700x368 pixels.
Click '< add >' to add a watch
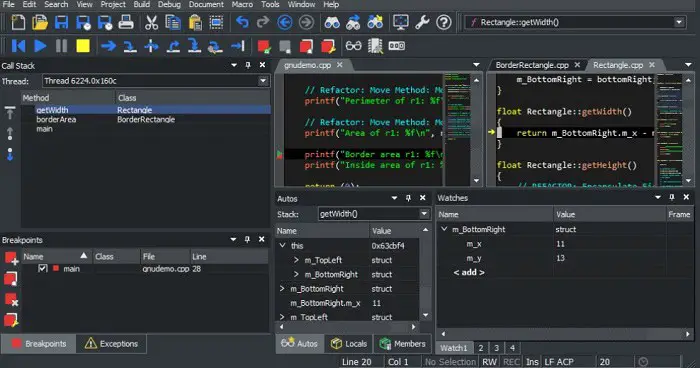[x=469, y=272]
